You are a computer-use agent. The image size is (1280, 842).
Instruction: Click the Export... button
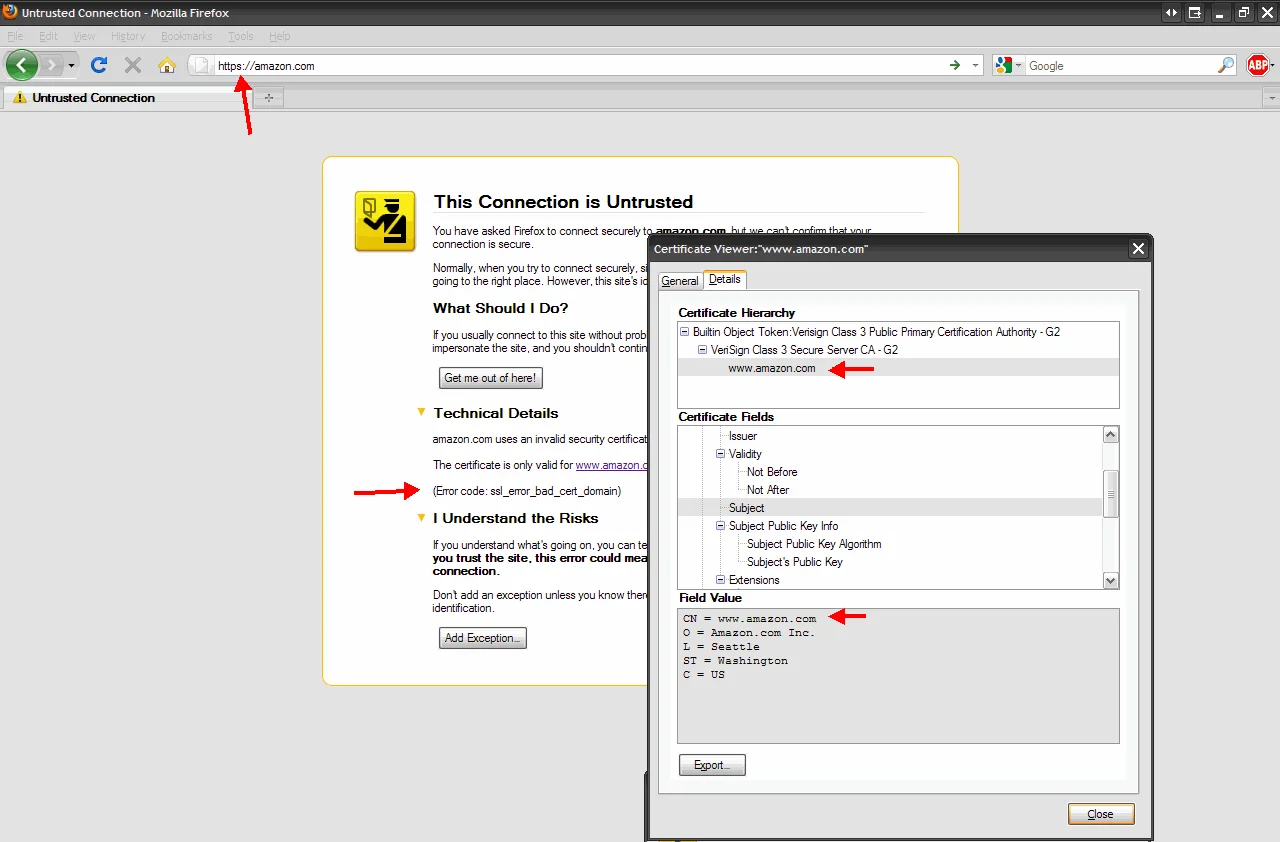(712, 765)
